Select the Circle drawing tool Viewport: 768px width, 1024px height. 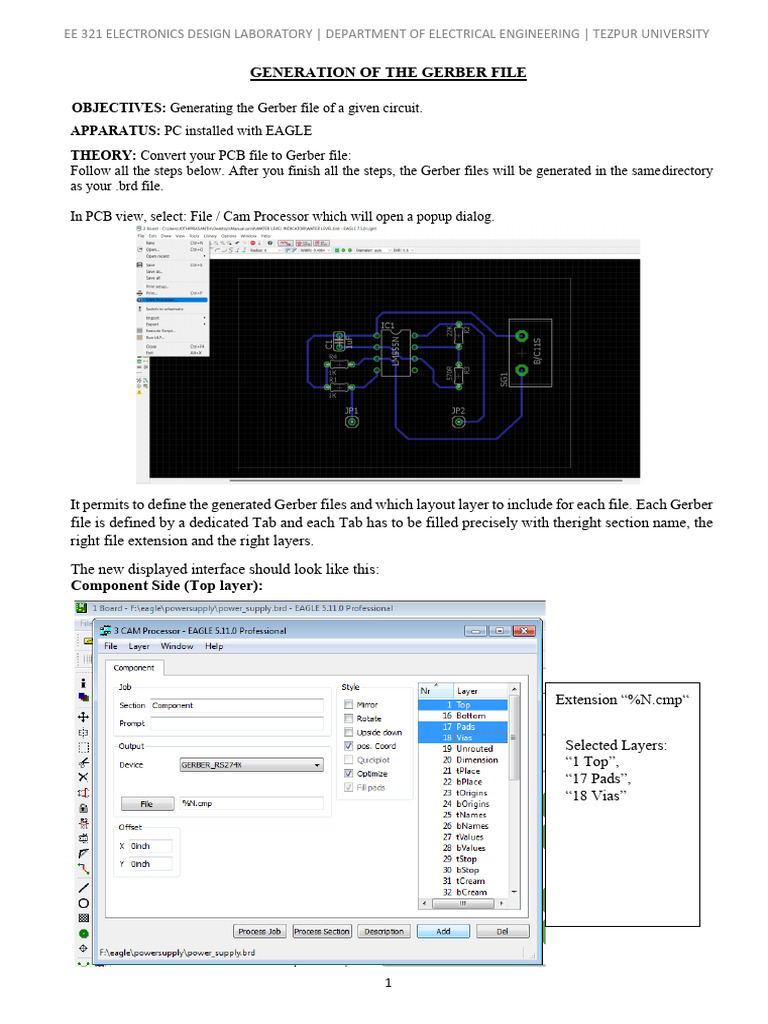click(83, 903)
